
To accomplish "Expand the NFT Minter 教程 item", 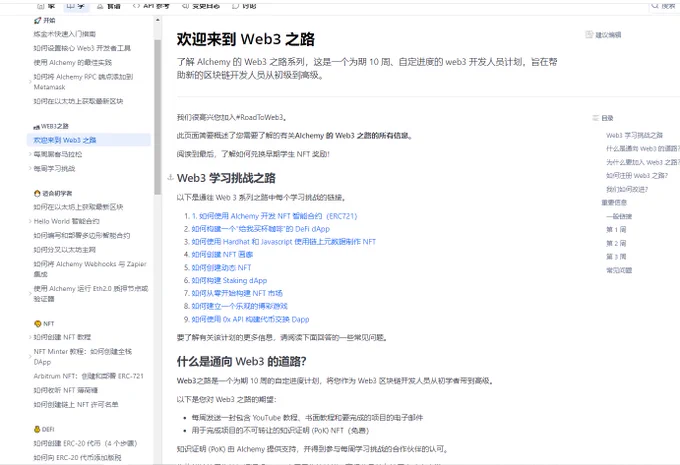I will tap(30, 357).
